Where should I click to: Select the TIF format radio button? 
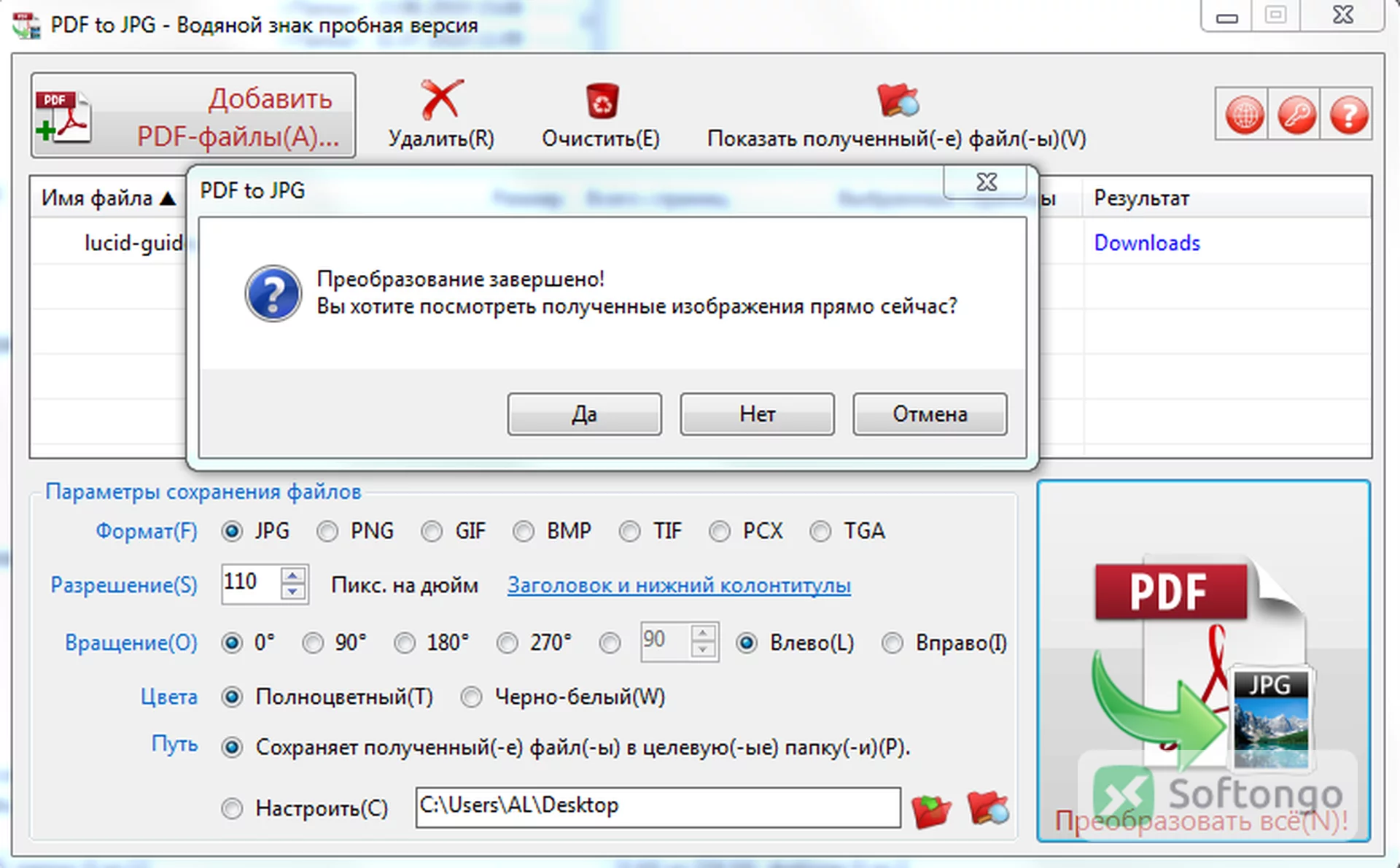pos(629,532)
